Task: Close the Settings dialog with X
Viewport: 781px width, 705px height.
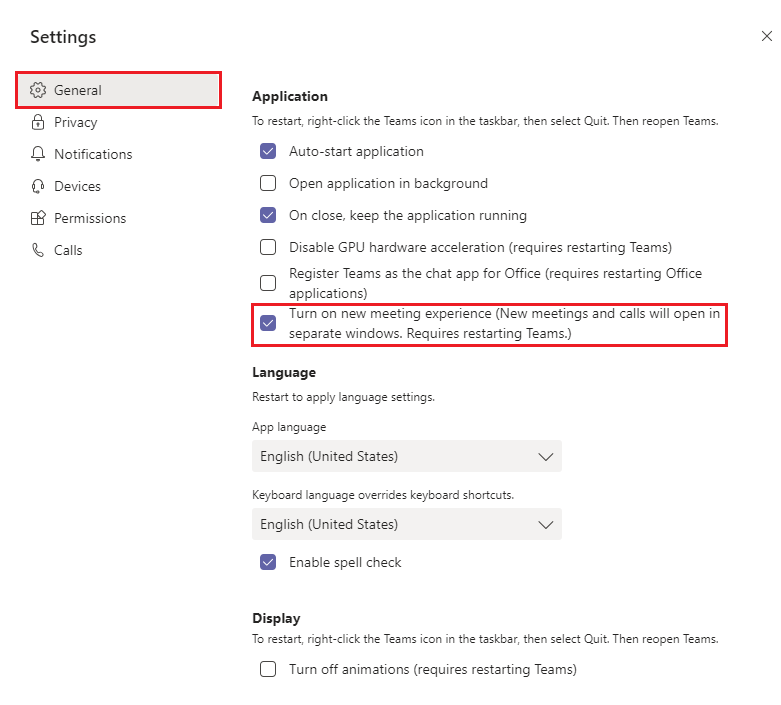Action: click(767, 36)
